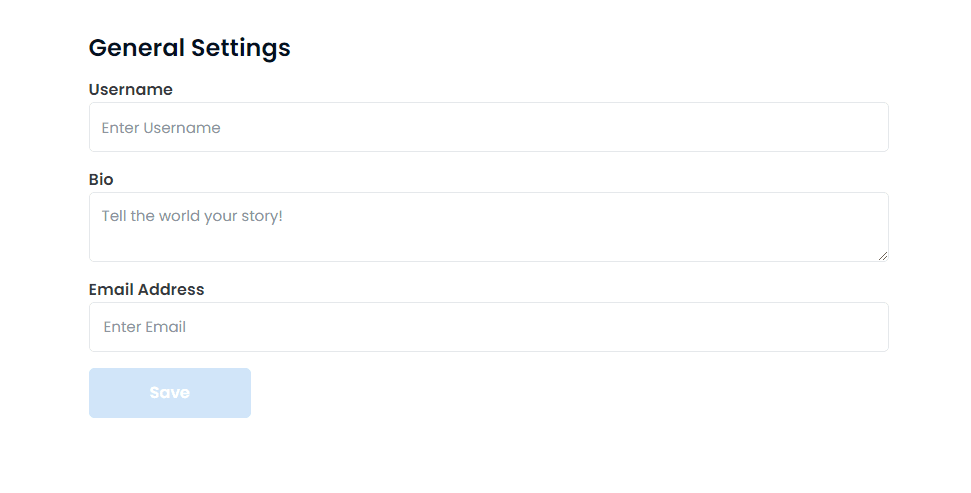971x493 pixels.
Task: Click the Bio label text
Action: [x=101, y=180]
